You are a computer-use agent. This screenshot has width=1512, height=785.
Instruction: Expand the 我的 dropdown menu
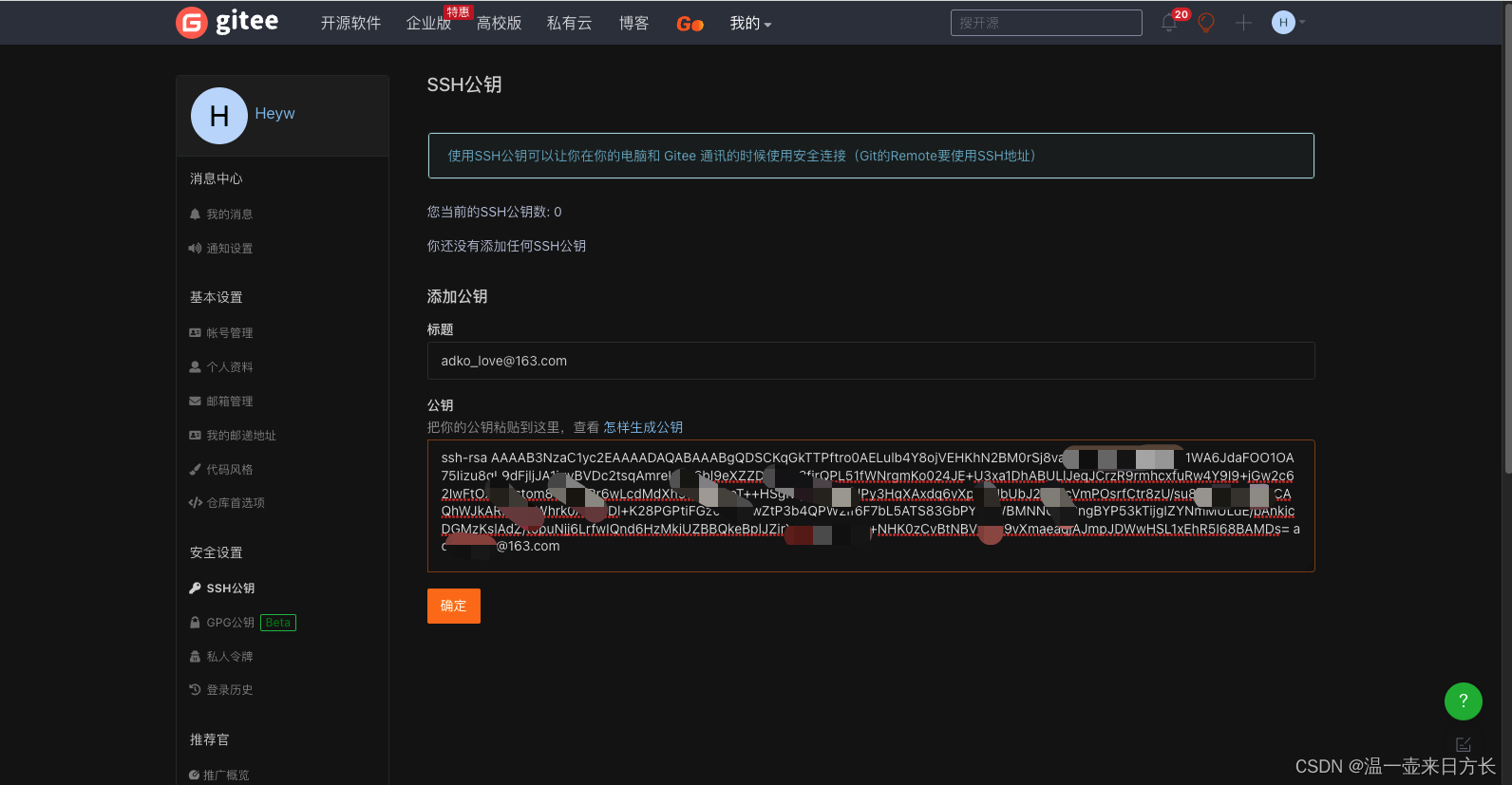750,23
